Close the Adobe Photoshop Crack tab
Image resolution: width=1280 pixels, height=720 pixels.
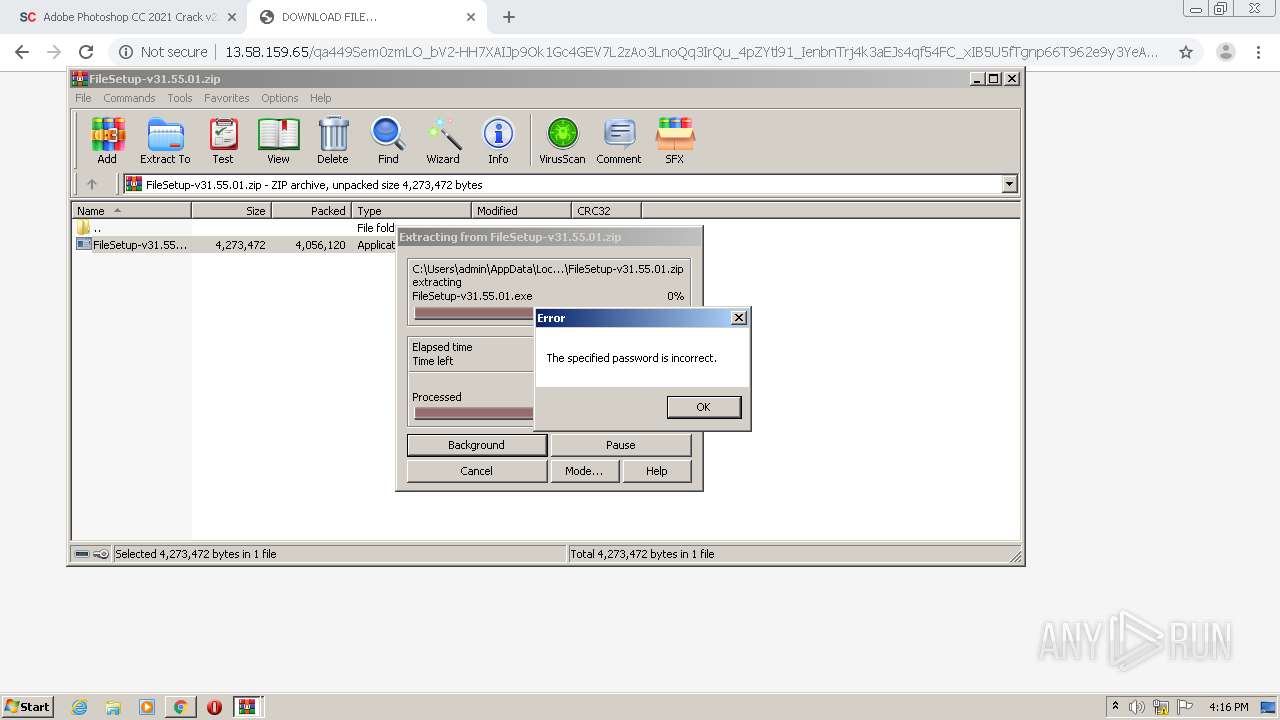232,17
